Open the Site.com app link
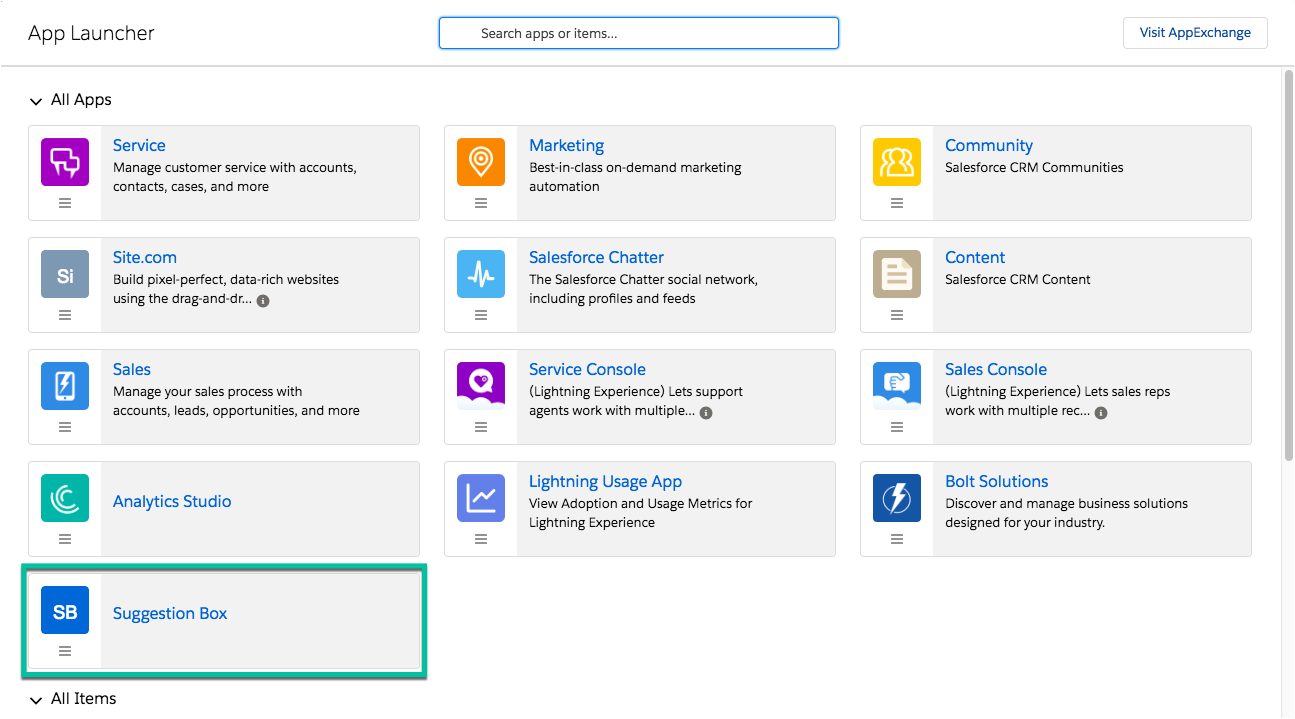The image size is (1295, 719). pos(145,257)
